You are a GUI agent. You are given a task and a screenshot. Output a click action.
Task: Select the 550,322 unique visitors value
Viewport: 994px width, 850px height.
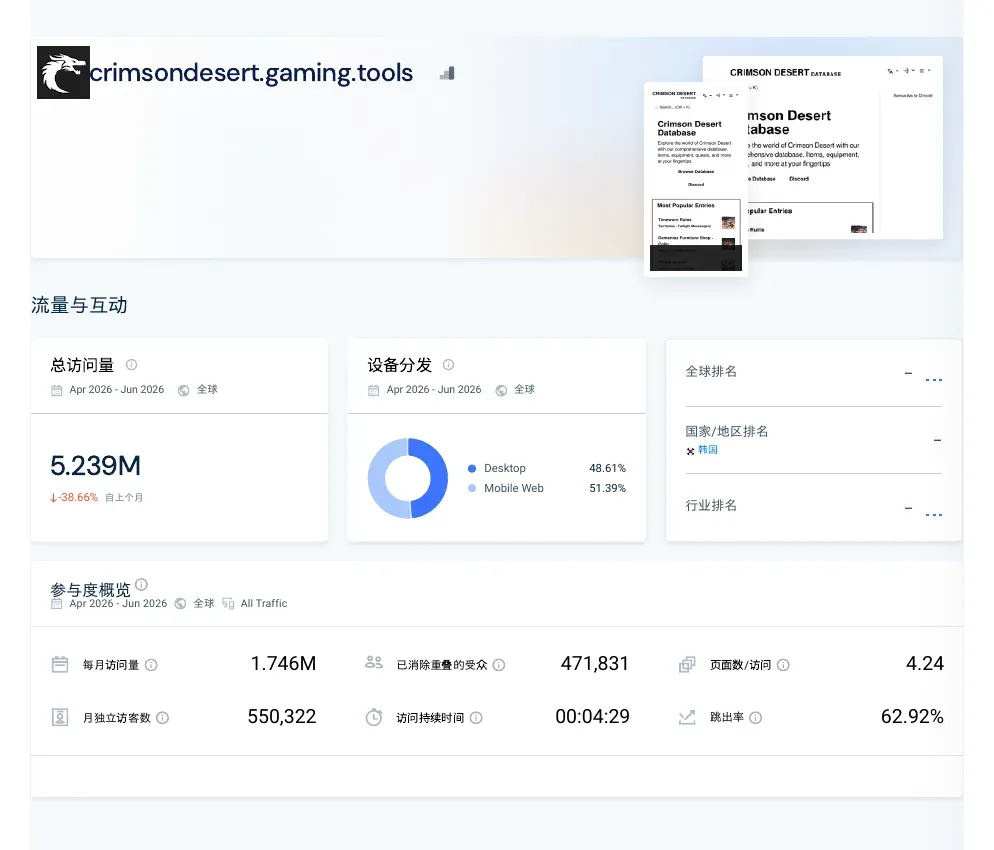tap(281, 717)
